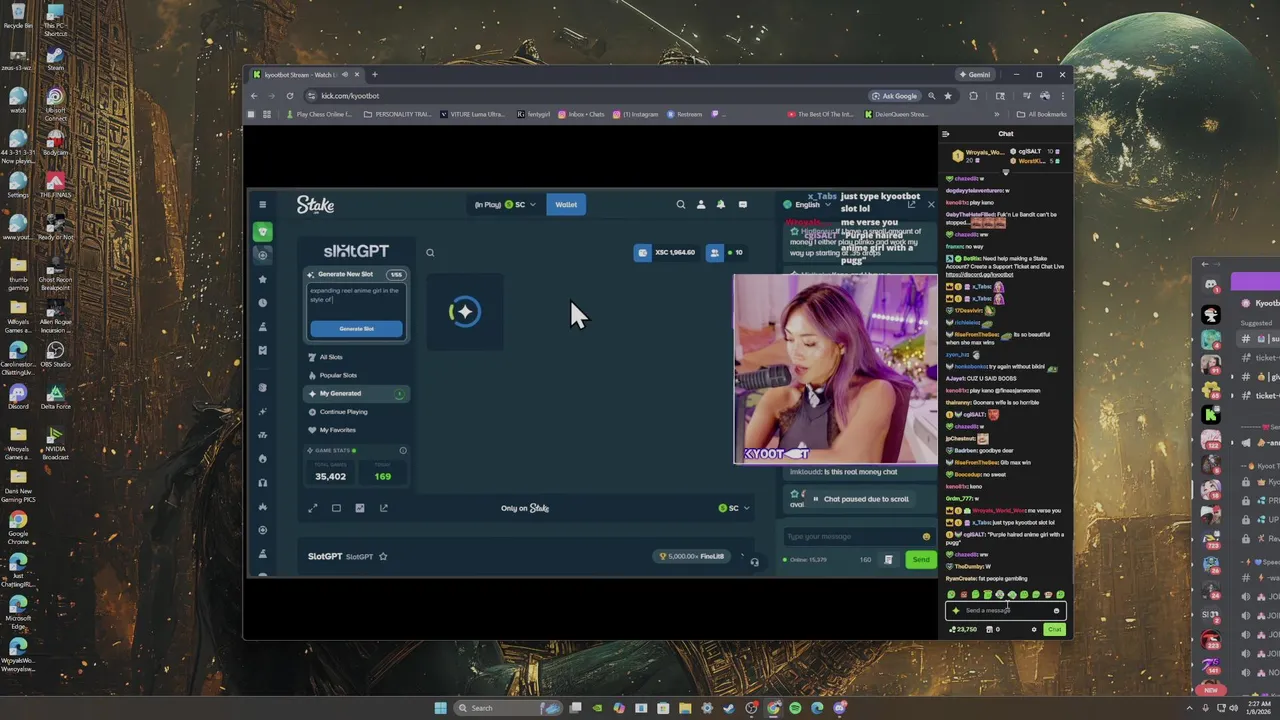Click the Stake logo
This screenshot has height=720, width=1280.
click(315, 205)
